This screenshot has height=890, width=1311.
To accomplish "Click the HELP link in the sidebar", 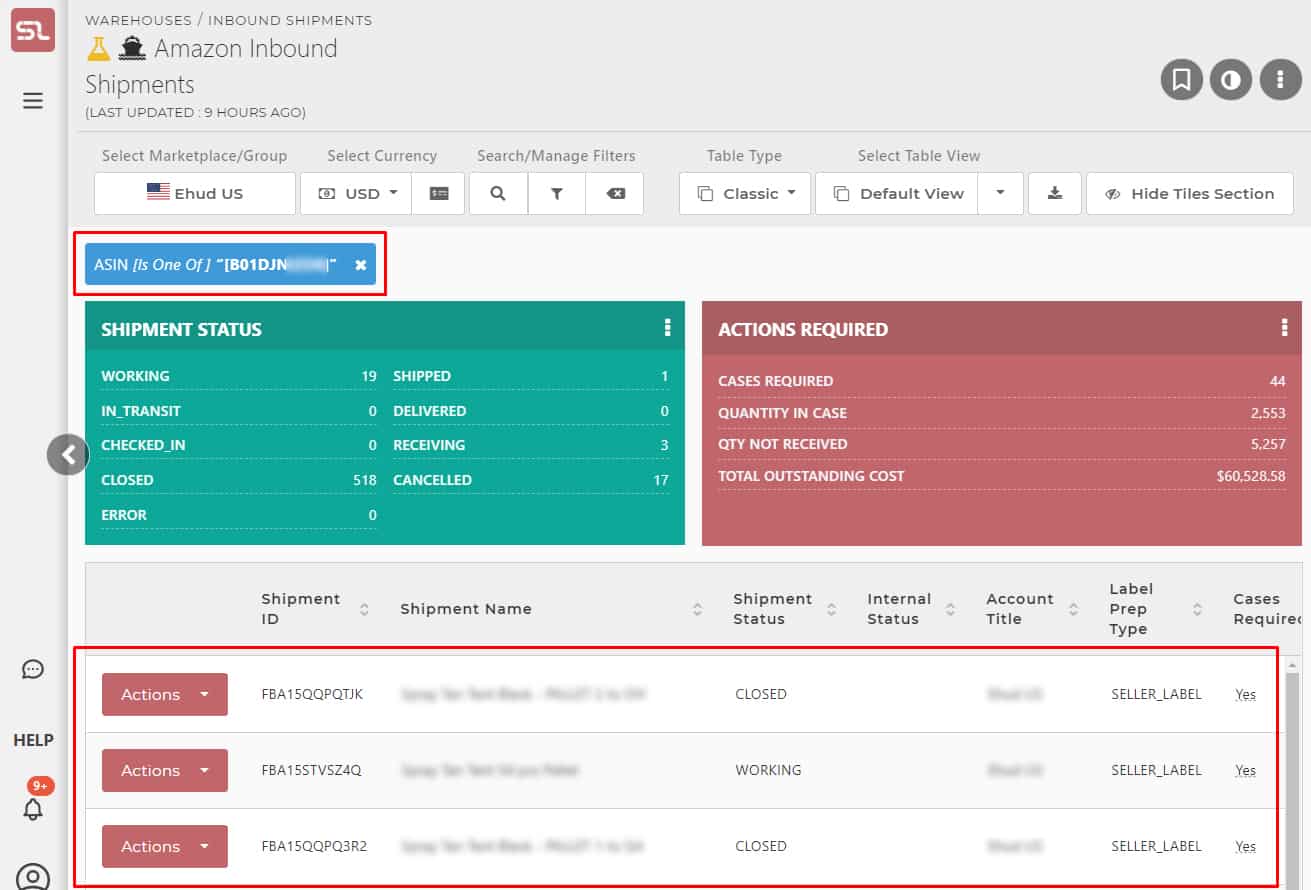I will (33, 740).
